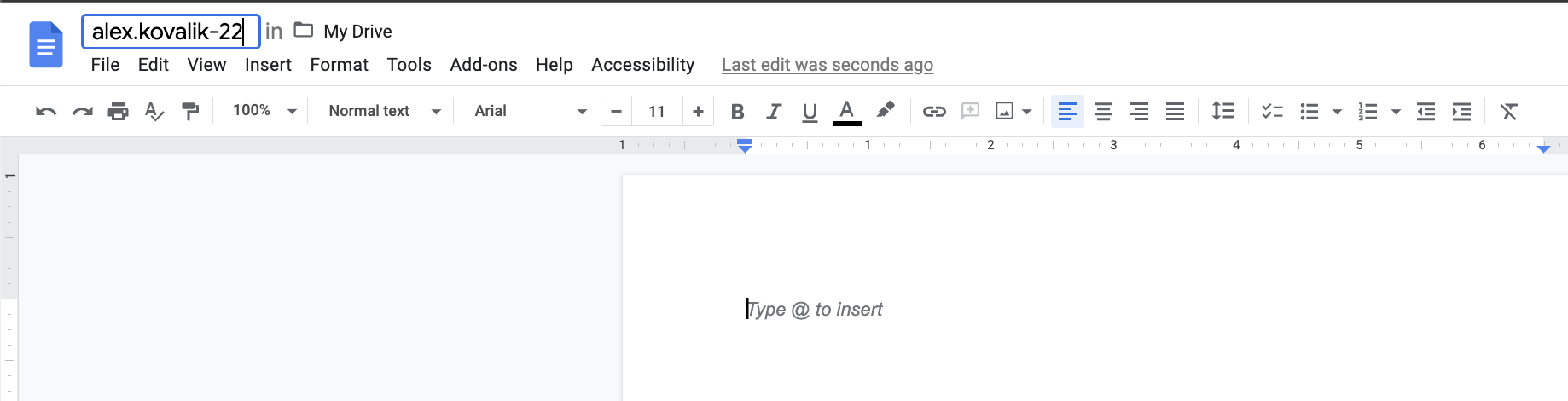Open the Arial font dropdown

point(530,111)
